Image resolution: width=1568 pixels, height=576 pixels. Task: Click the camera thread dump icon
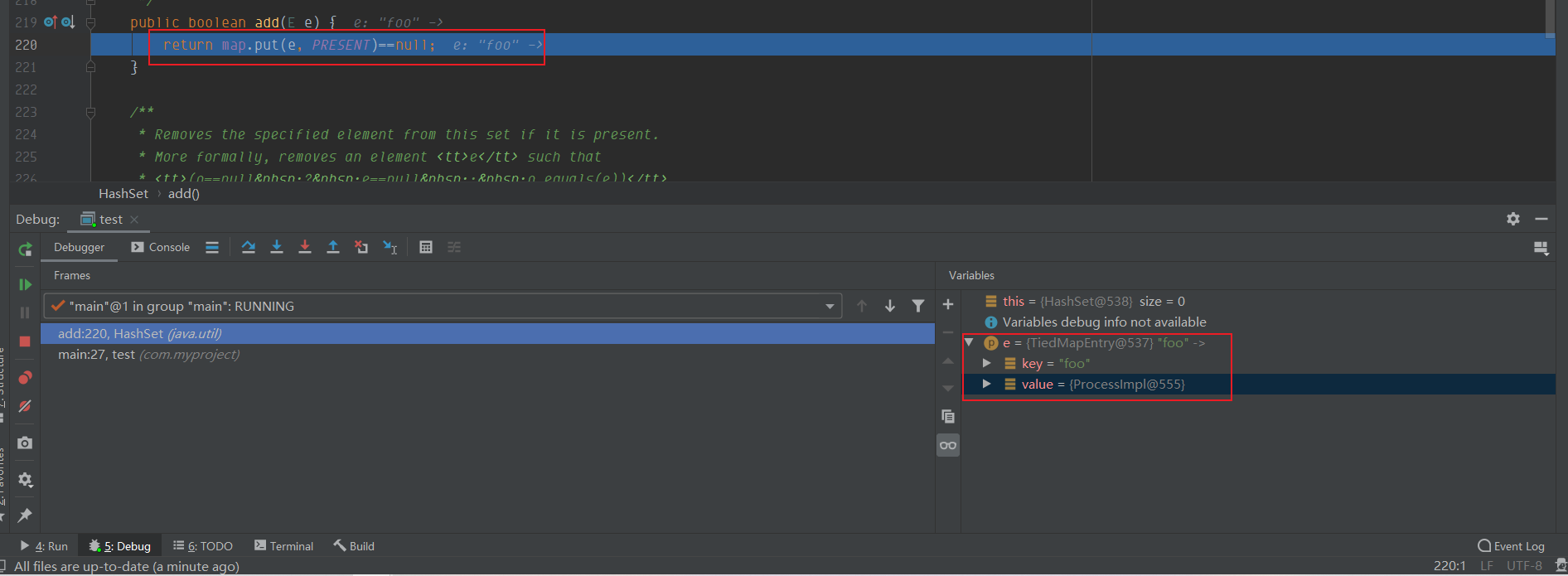(x=25, y=443)
